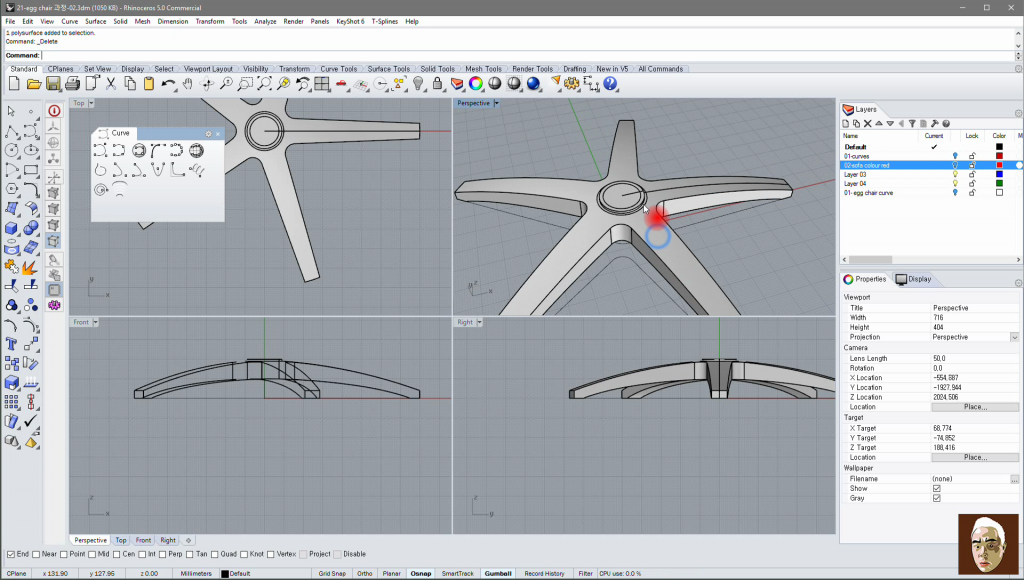Open the Analyze menu

click(265, 22)
